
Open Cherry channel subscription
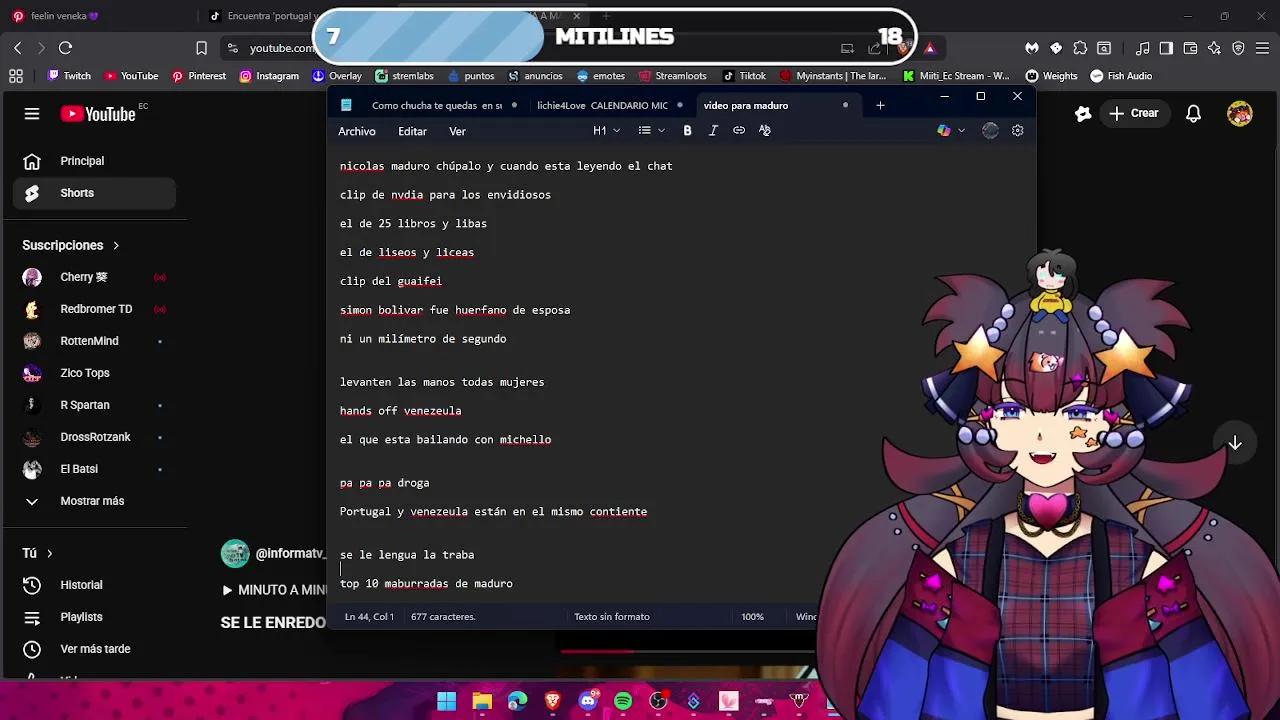(x=95, y=277)
